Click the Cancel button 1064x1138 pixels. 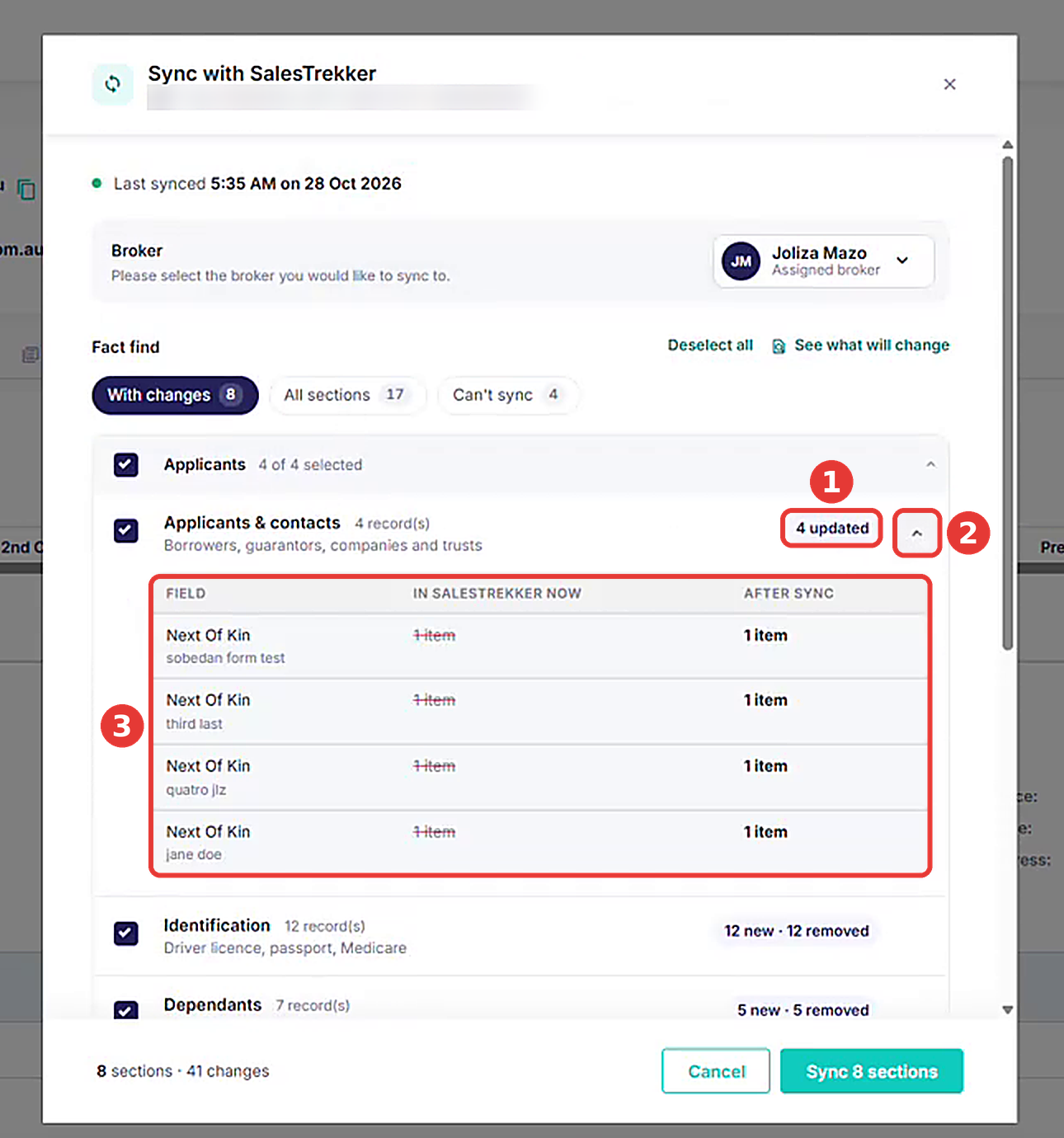point(716,1071)
